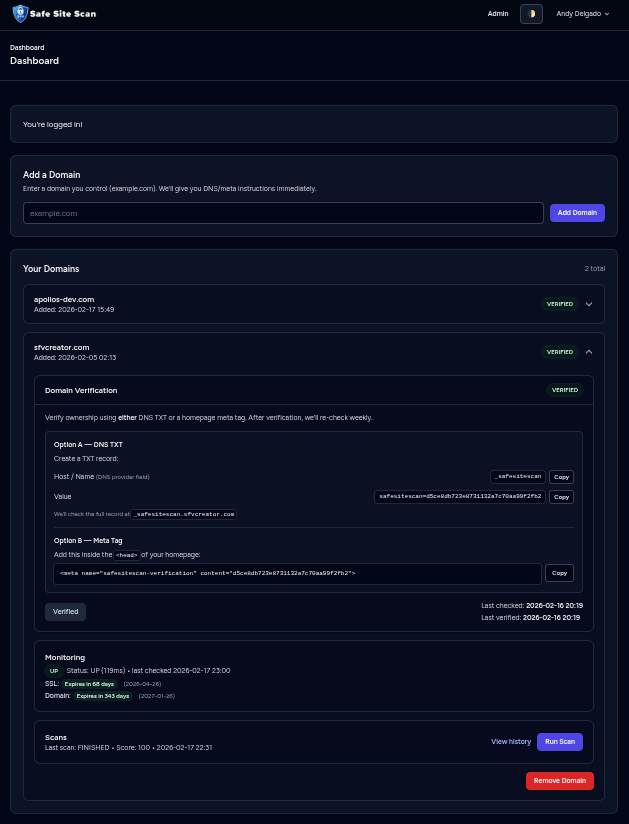Open View history for scans
Screen dimensions: 629x824
(x=511, y=741)
